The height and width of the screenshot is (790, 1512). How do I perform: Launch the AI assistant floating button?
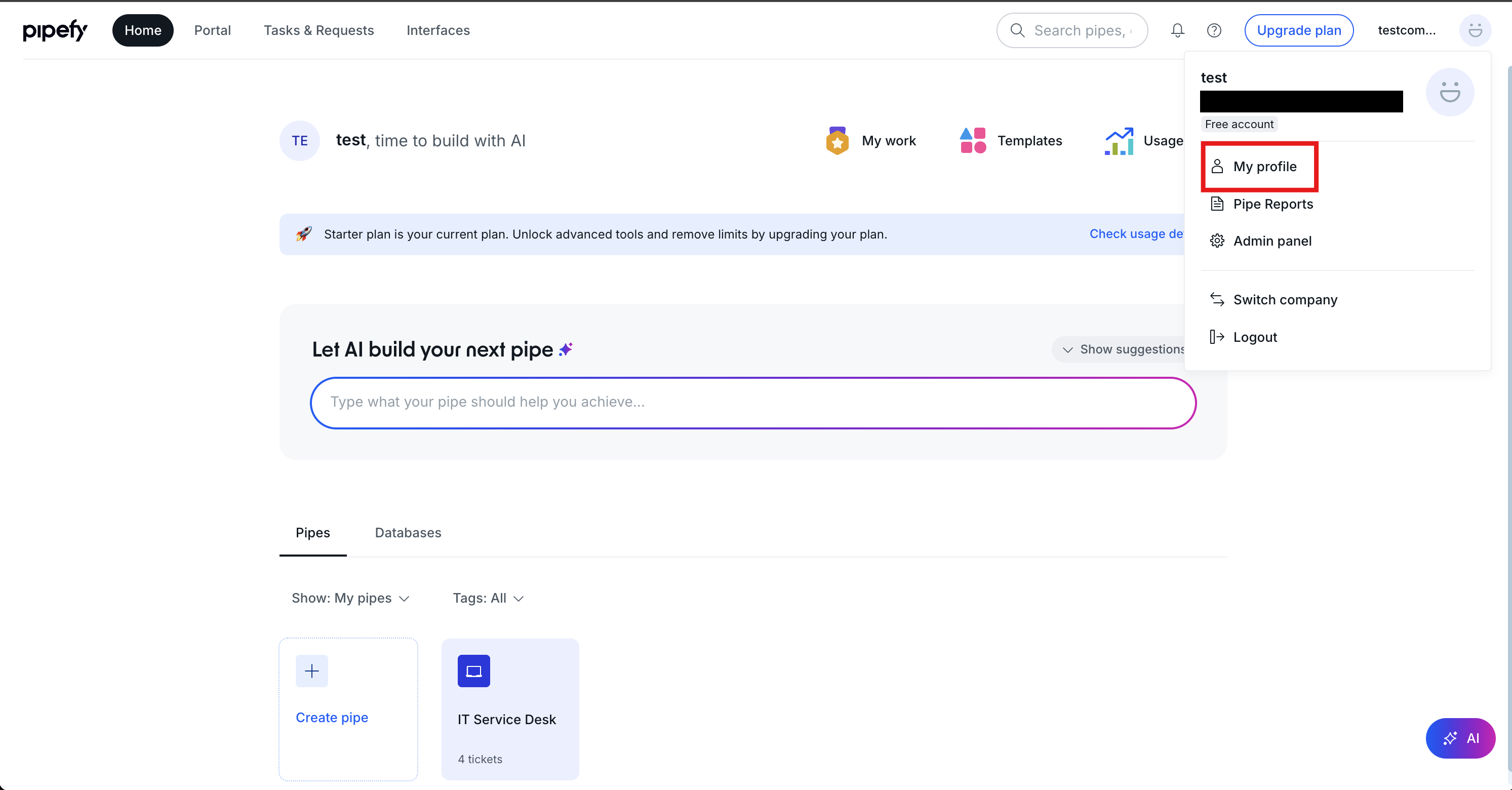(x=1460, y=738)
